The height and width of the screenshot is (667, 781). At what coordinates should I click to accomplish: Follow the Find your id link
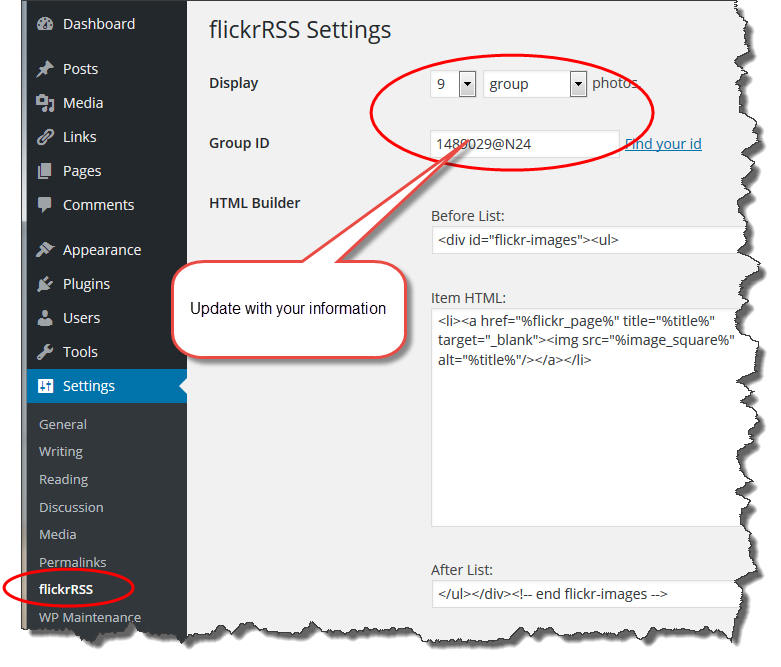pyautogui.click(x=663, y=144)
